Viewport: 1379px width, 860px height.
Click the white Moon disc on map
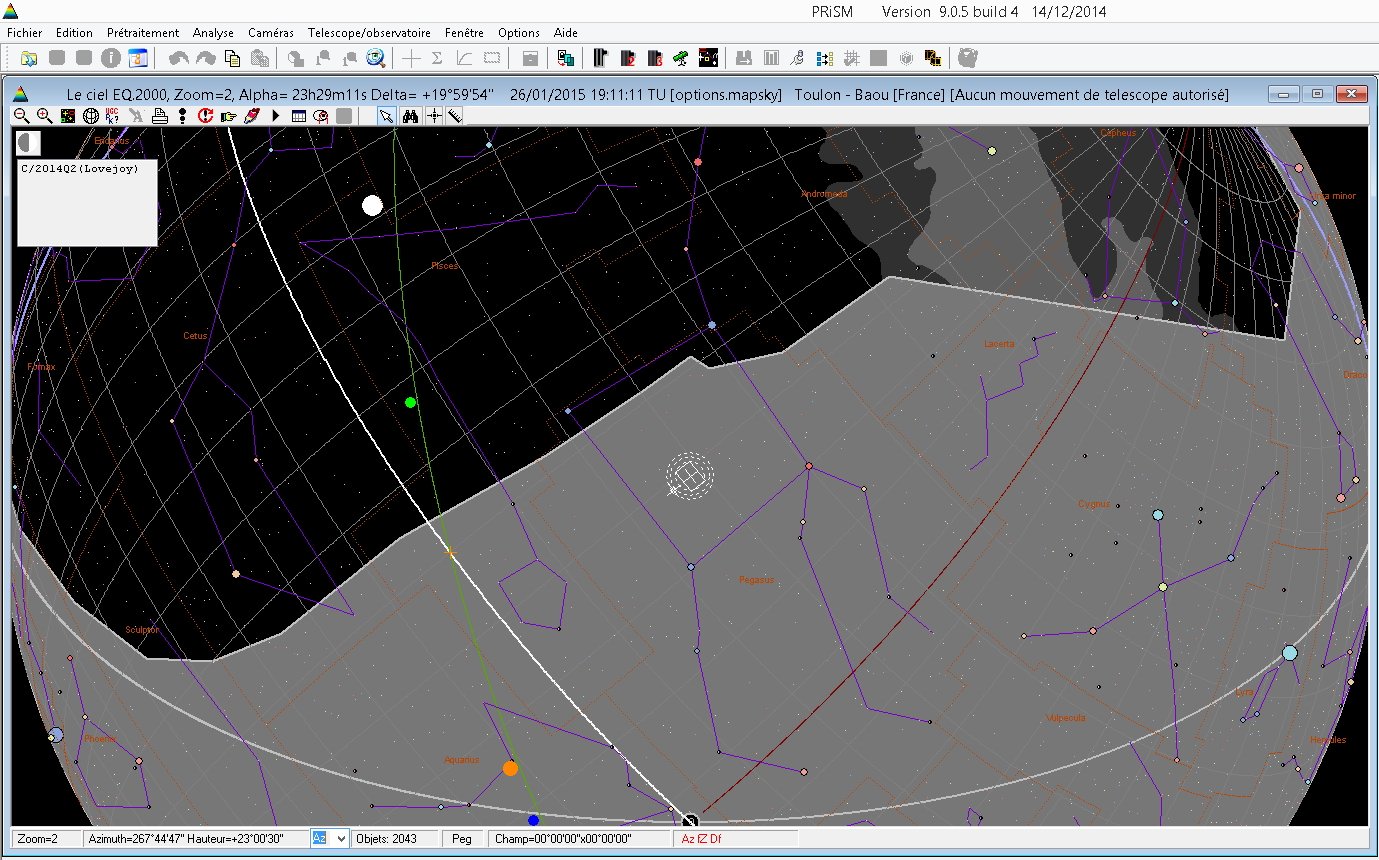pyautogui.click(x=372, y=205)
